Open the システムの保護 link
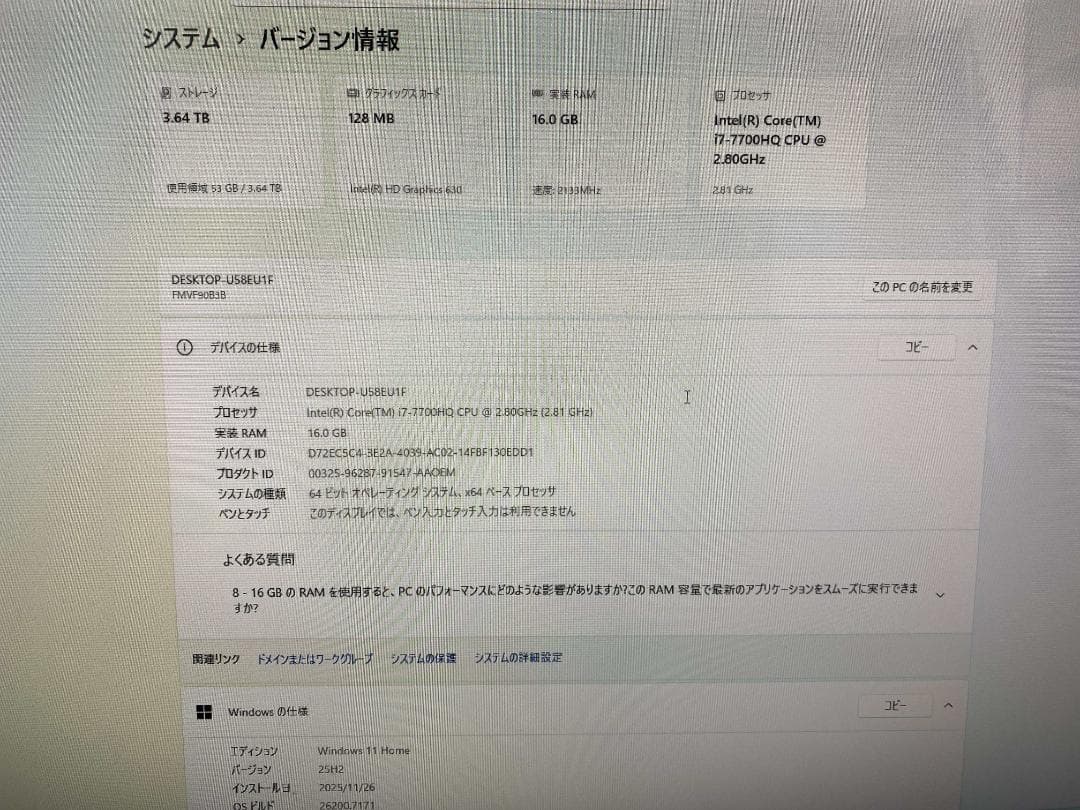This screenshot has height=810, width=1080. [423, 658]
